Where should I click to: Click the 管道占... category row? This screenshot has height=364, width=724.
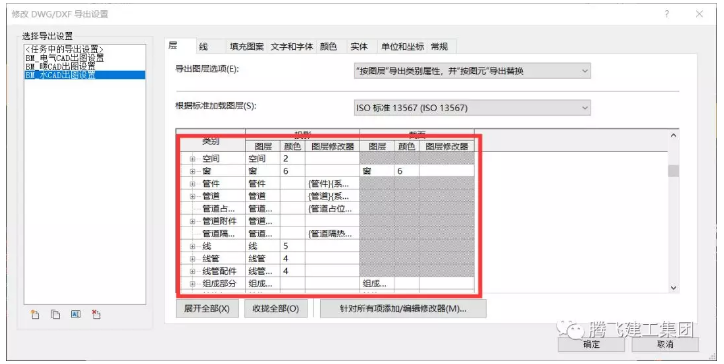[x=218, y=209]
